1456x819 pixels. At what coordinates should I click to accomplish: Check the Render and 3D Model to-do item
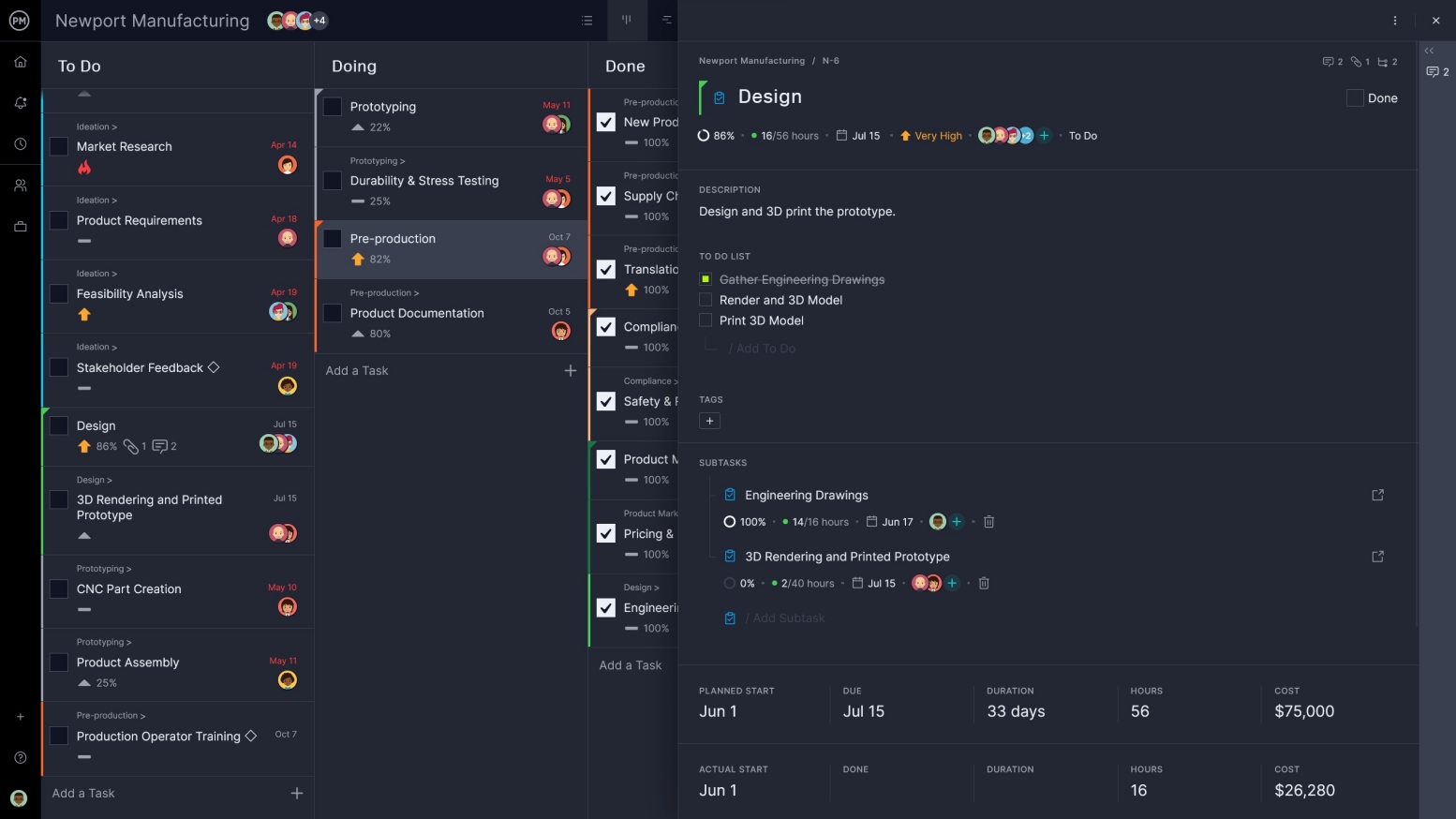705,300
